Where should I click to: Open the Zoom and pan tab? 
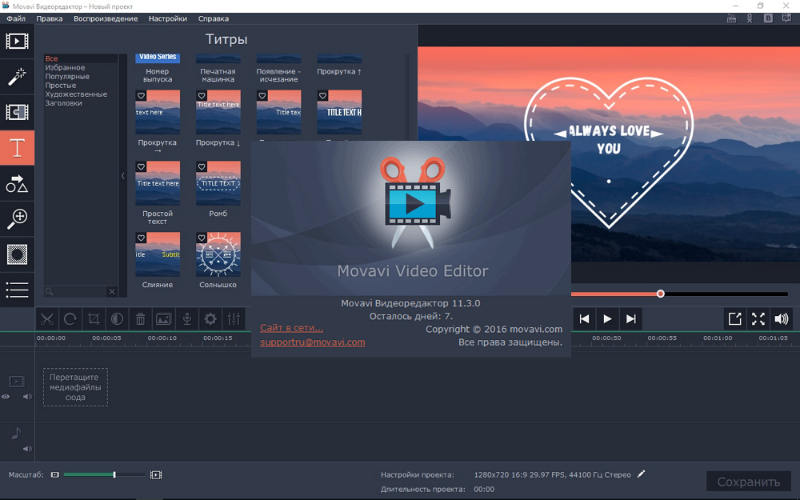pos(17,219)
